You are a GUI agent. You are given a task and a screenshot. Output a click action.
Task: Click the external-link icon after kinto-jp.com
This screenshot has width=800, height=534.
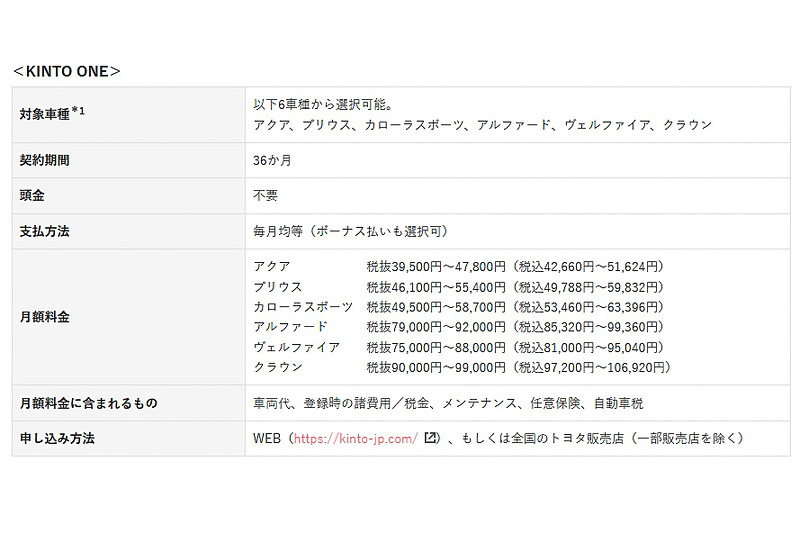tap(431, 438)
